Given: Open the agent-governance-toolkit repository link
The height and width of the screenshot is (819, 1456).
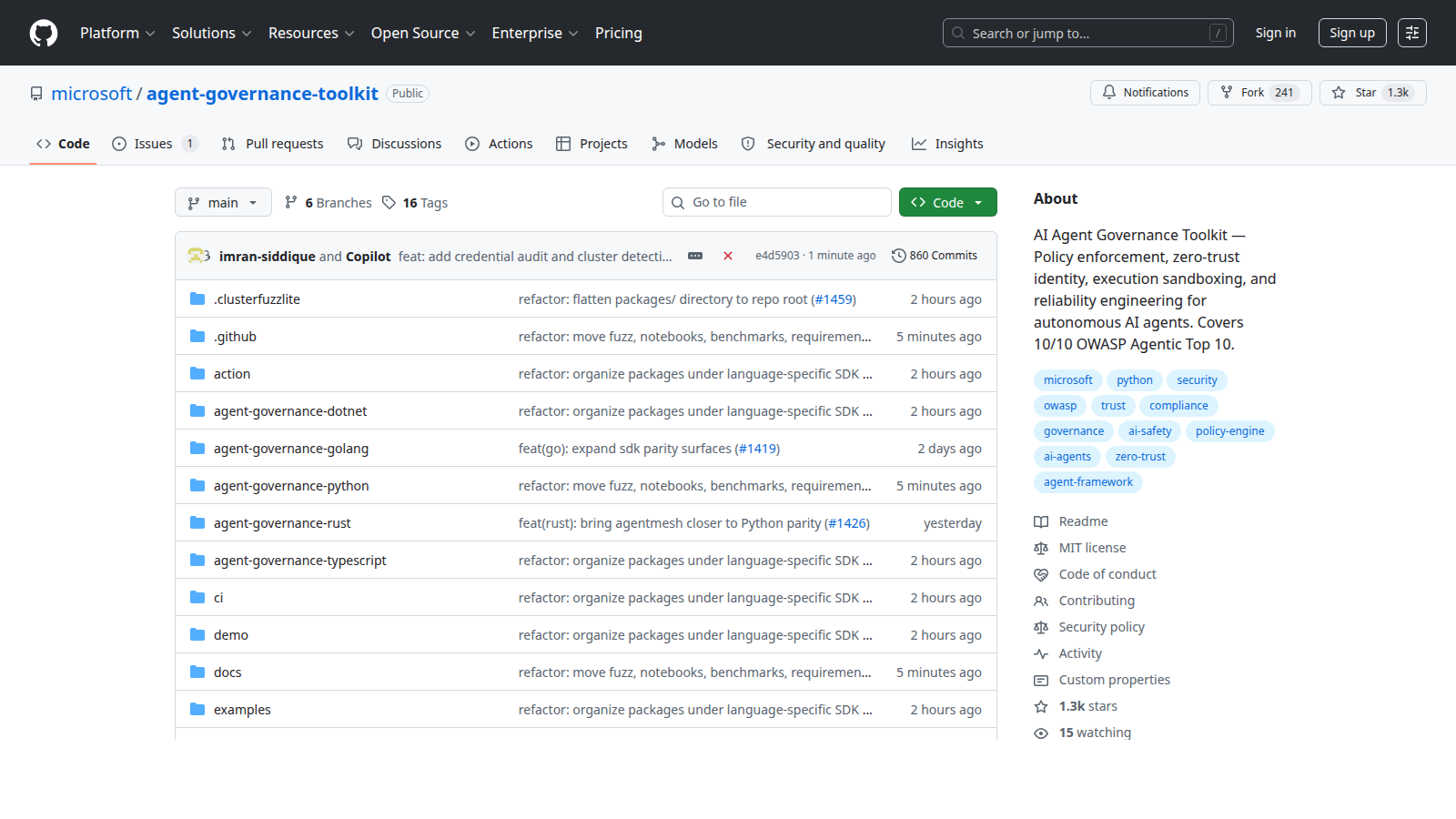Looking at the screenshot, I should pos(262,94).
